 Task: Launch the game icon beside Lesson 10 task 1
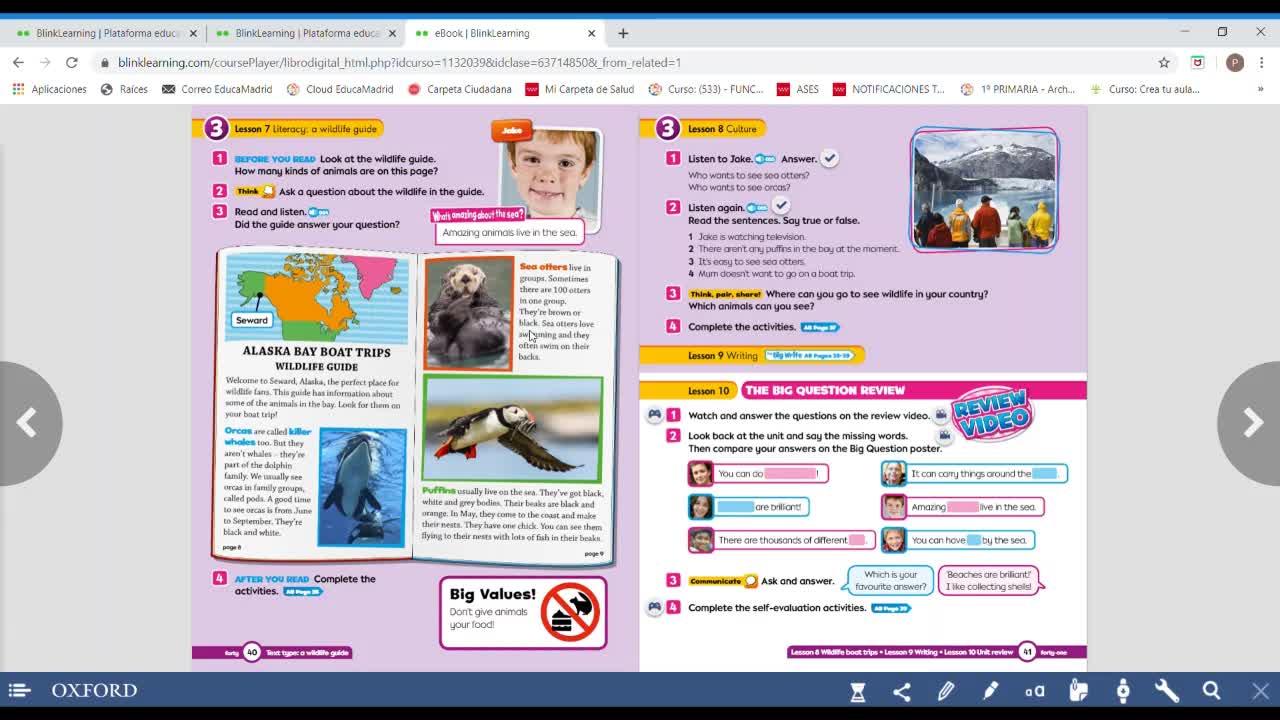655,414
